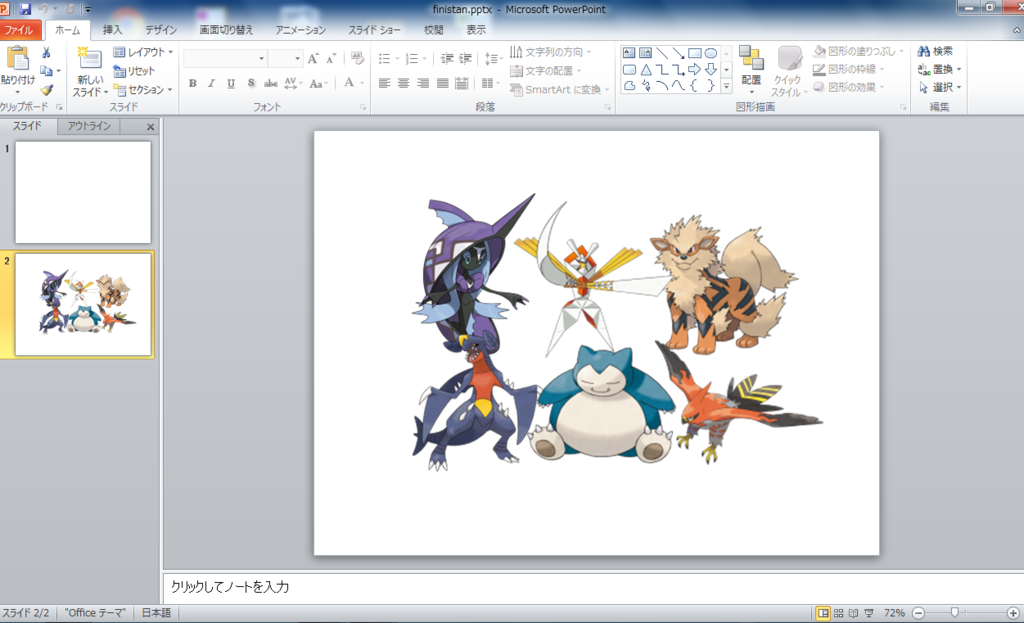Switch to Reading view icon
The width and height of the screenshot is (1024, 623).
point(854,613)
